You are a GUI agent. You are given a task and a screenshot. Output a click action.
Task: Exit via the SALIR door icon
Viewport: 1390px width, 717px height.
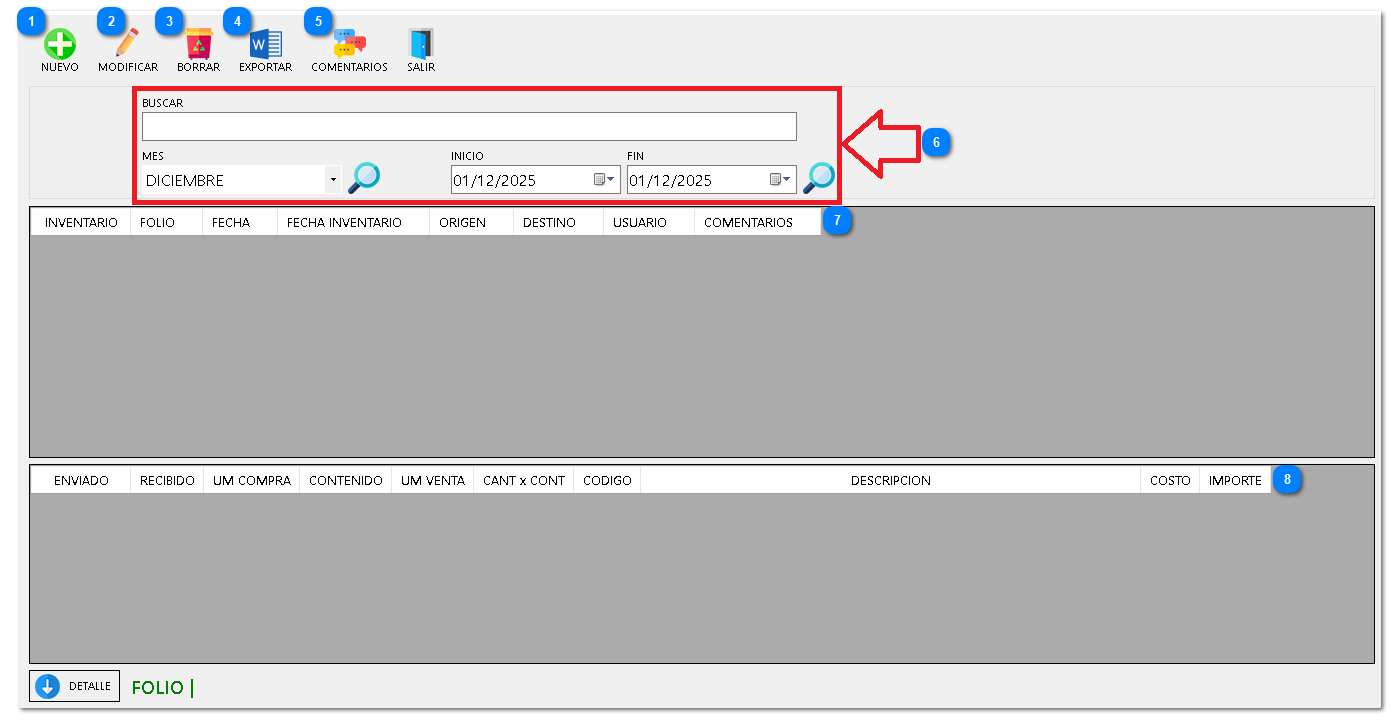click(x=420, y=45)
